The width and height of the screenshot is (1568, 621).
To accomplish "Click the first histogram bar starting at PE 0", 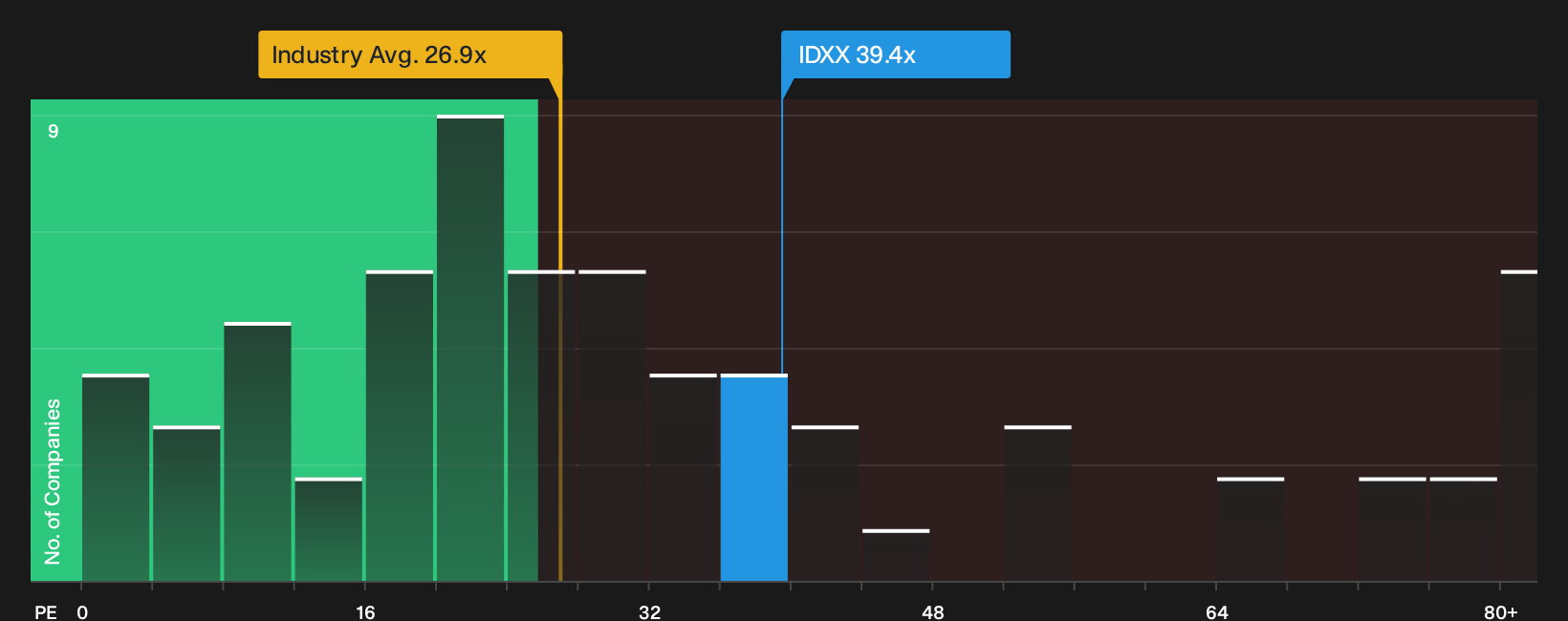I will 116,478.
